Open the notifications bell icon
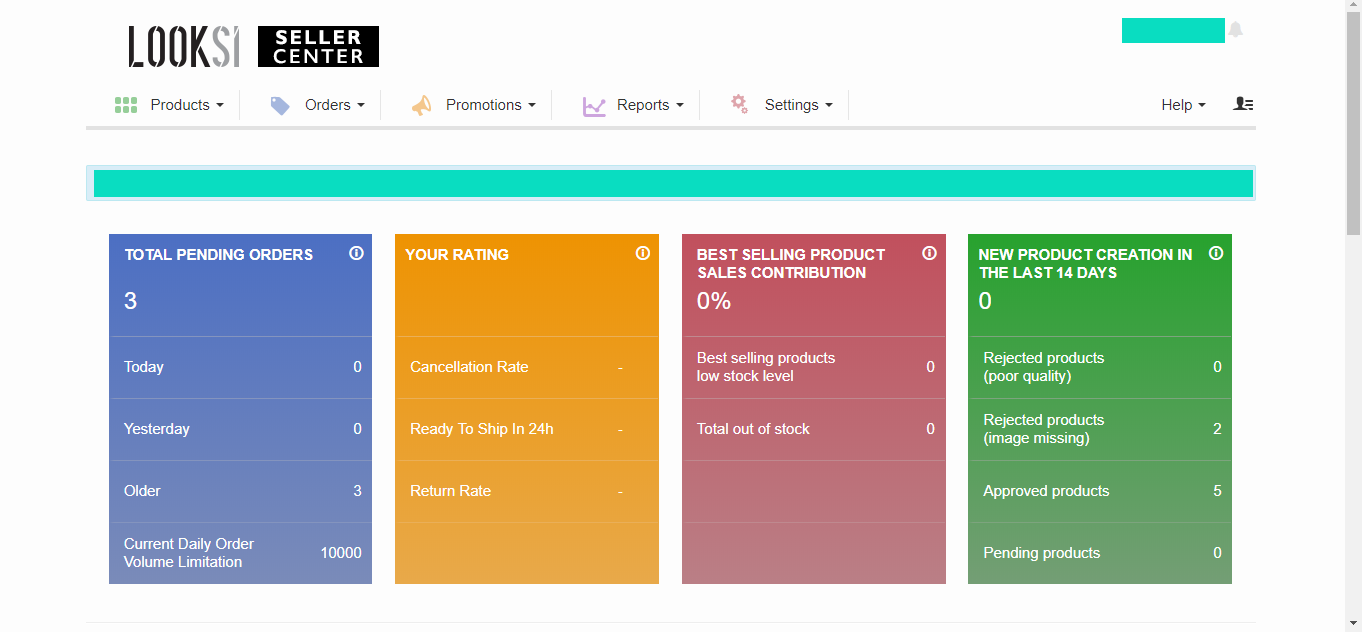 tap(1236, 29)
